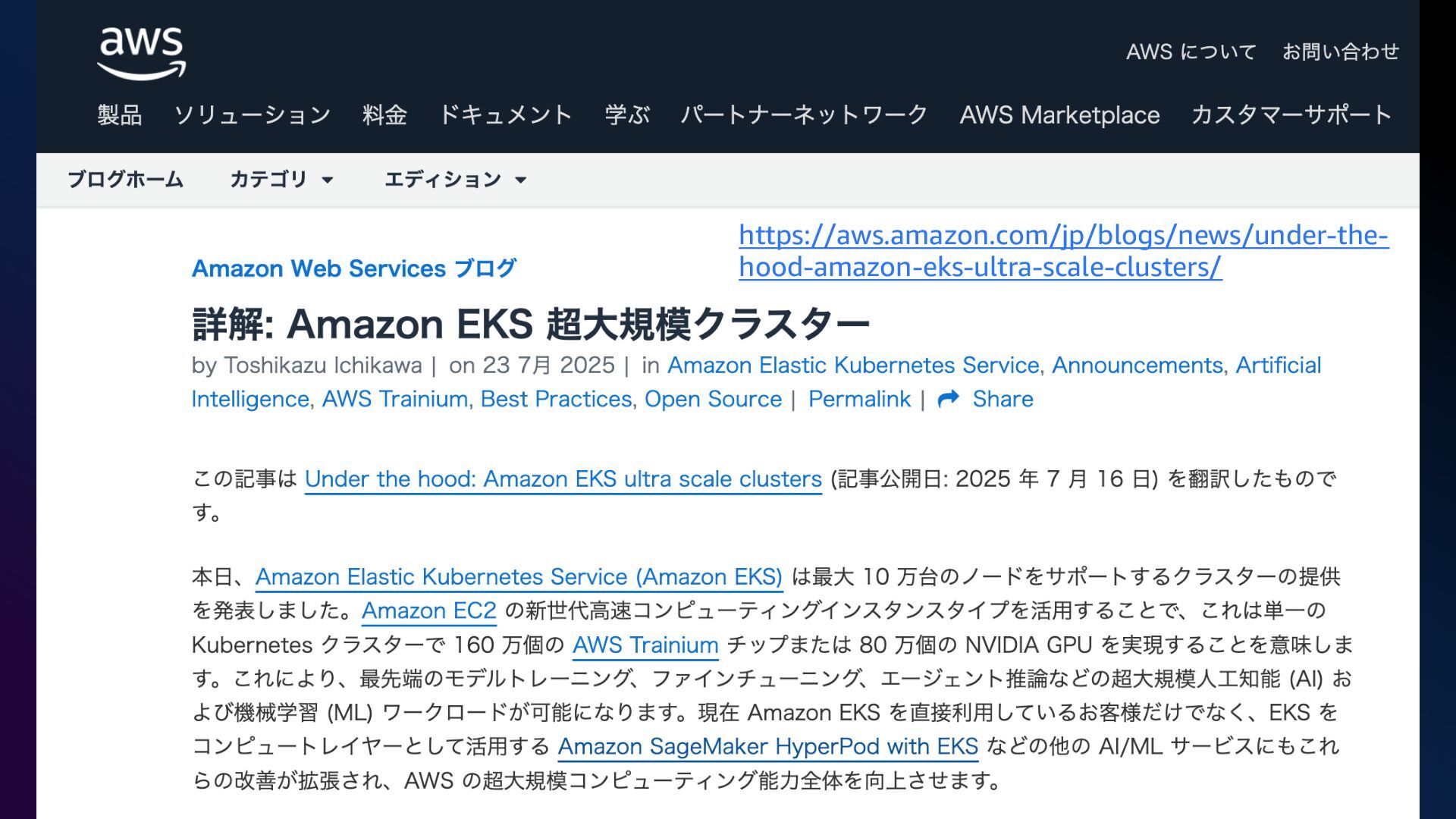Click the AWS について link
Image resolution: width=1456 pixels, height=819 pixels.
[1191, 52]
